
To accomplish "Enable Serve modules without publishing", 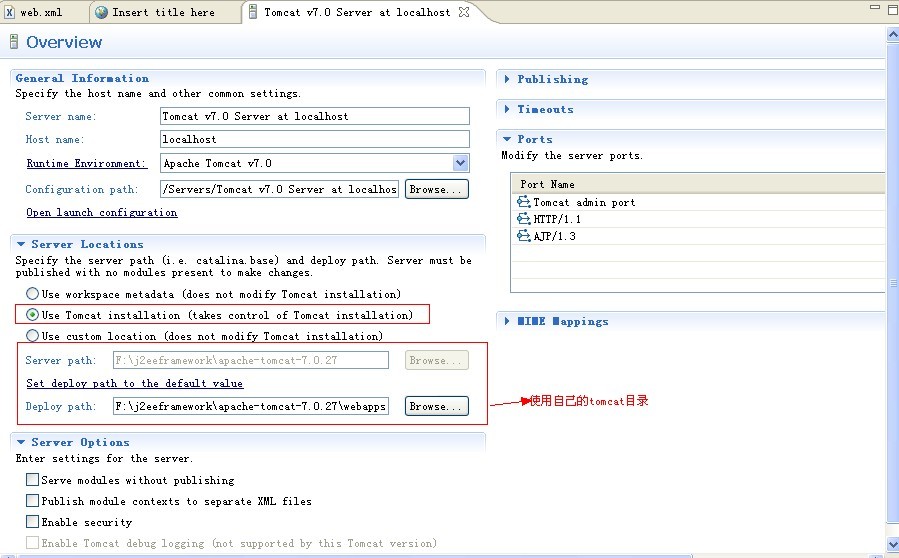I will tap(33, 479).
